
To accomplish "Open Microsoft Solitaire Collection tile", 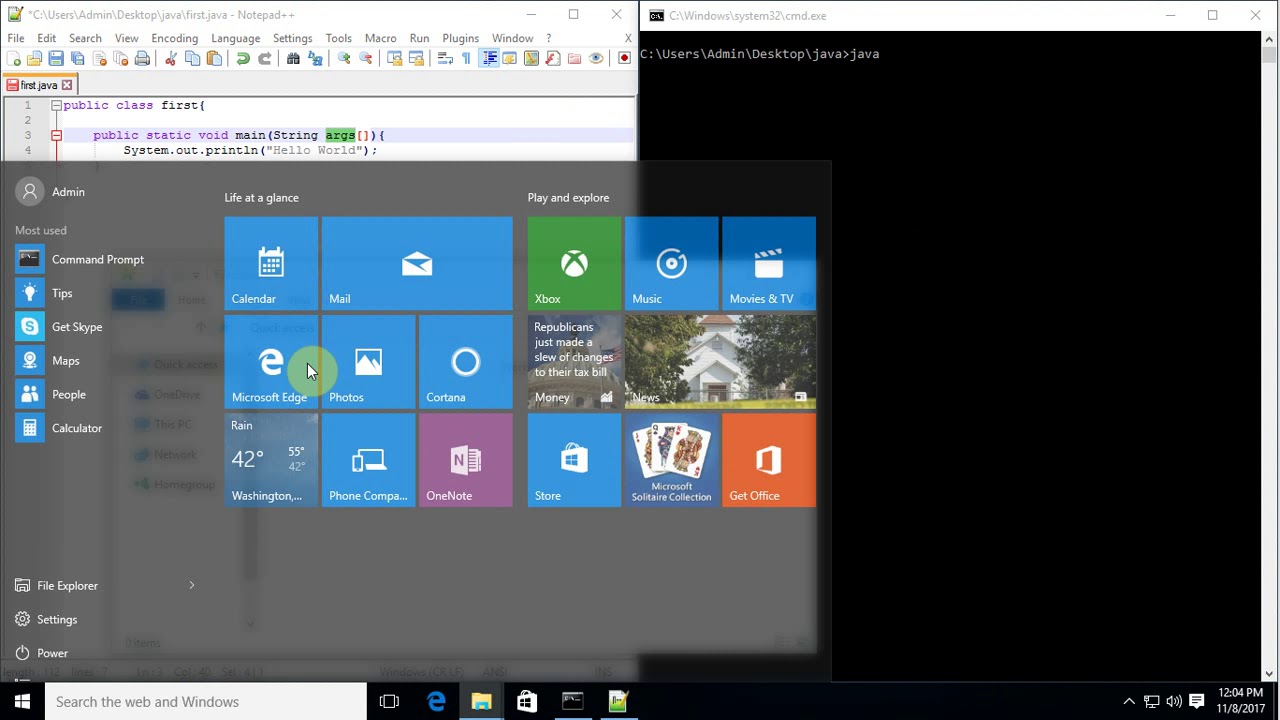I will [x=671, y=460].
